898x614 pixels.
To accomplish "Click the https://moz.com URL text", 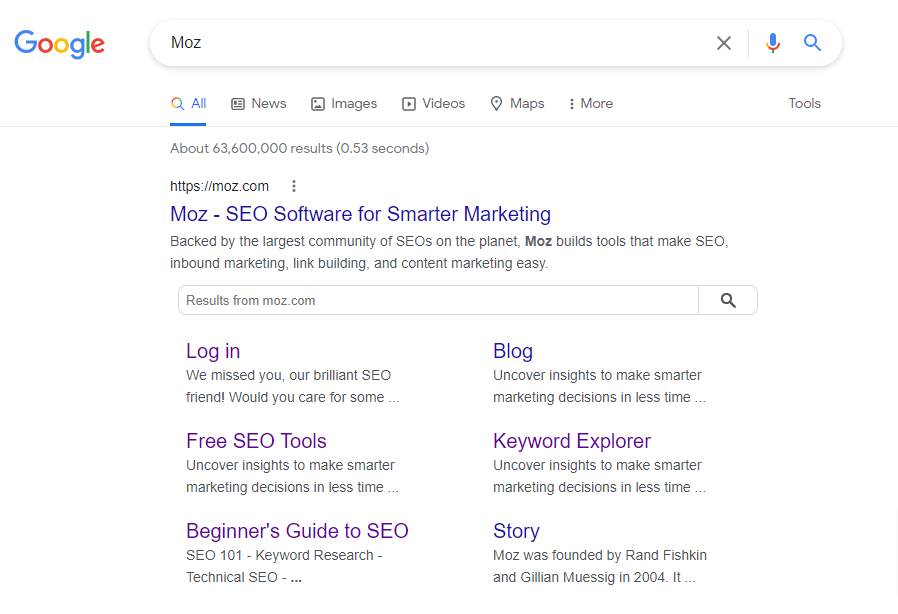I will coord(219,186).
